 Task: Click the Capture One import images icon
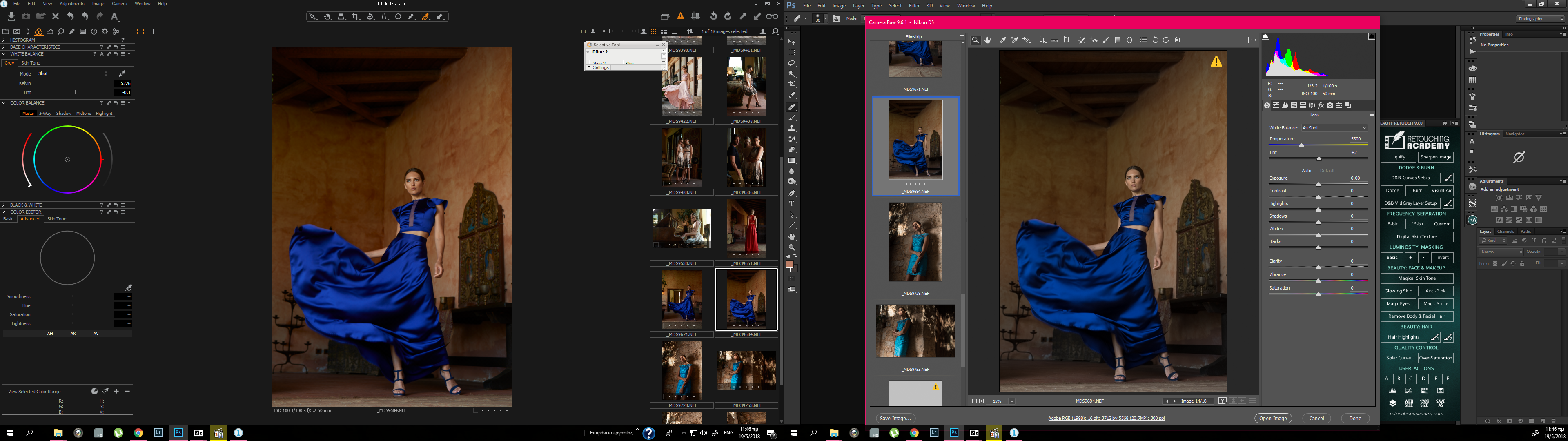pos(11,16)
